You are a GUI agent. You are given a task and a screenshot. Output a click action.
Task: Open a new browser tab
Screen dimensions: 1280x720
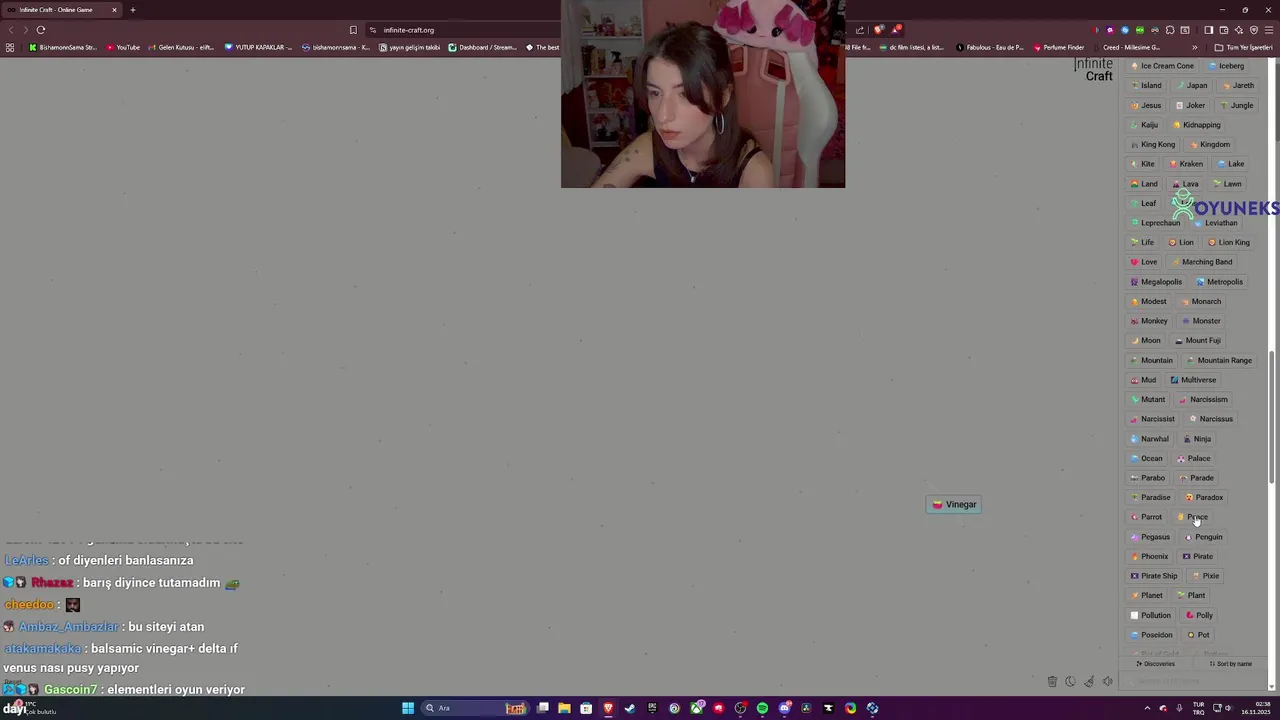132,10
